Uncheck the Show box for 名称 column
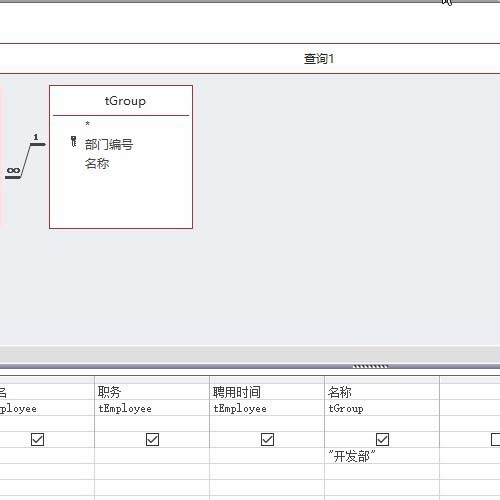The height and width of the screenshot is (500, 500). pyautogui.click(x=382, y=439)
